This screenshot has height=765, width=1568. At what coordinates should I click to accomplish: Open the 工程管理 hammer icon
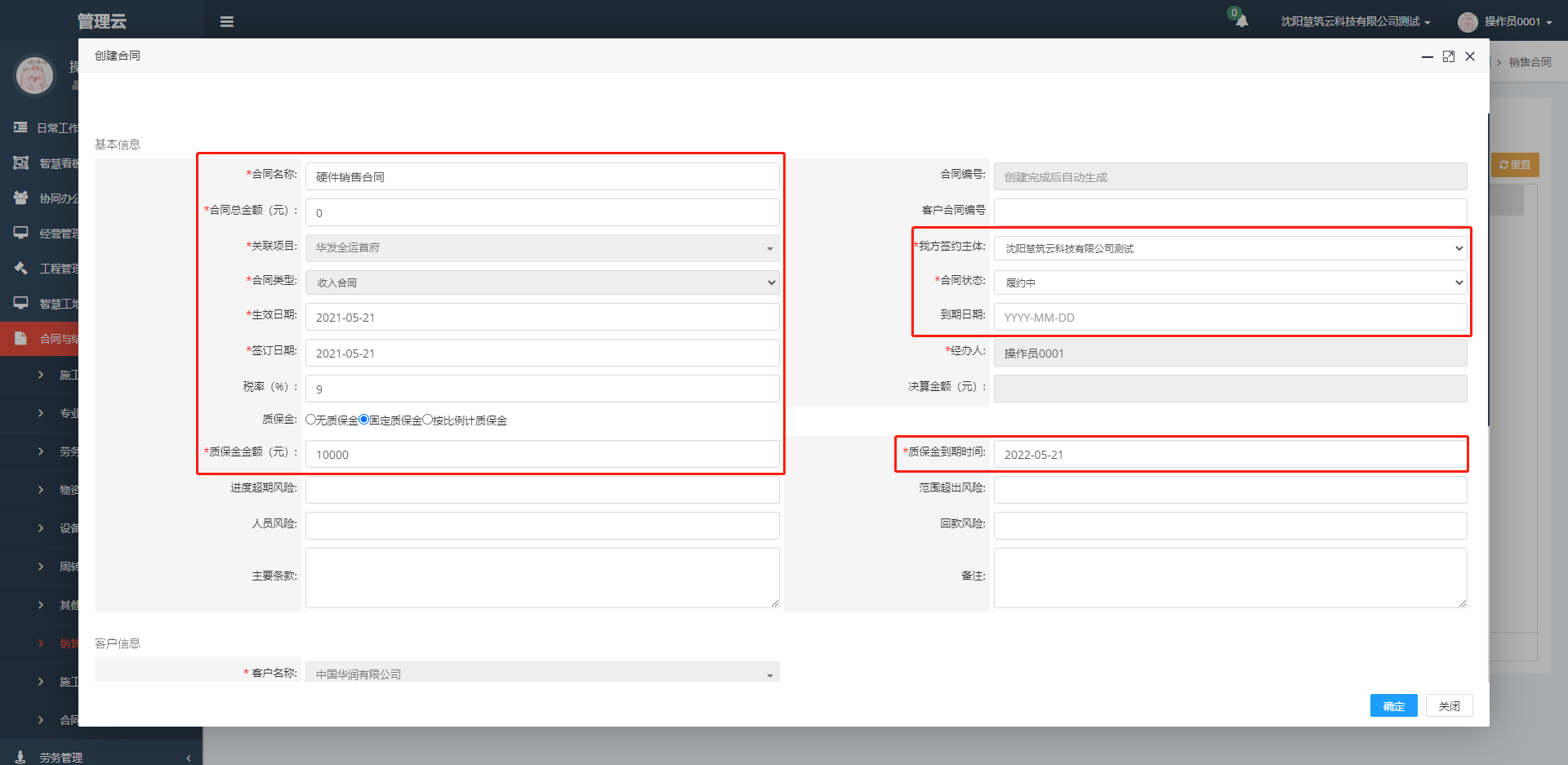coord(21,268)
